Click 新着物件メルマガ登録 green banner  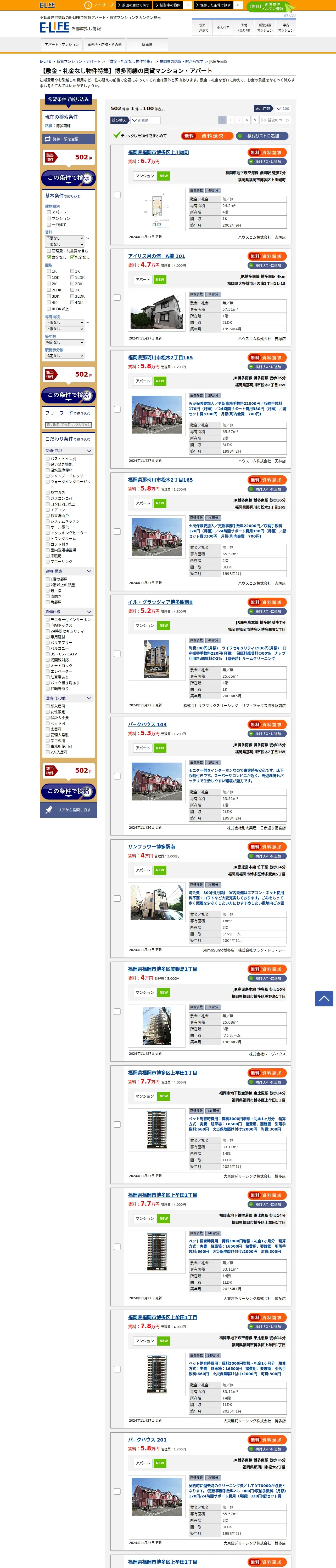[x=271, y=7]
